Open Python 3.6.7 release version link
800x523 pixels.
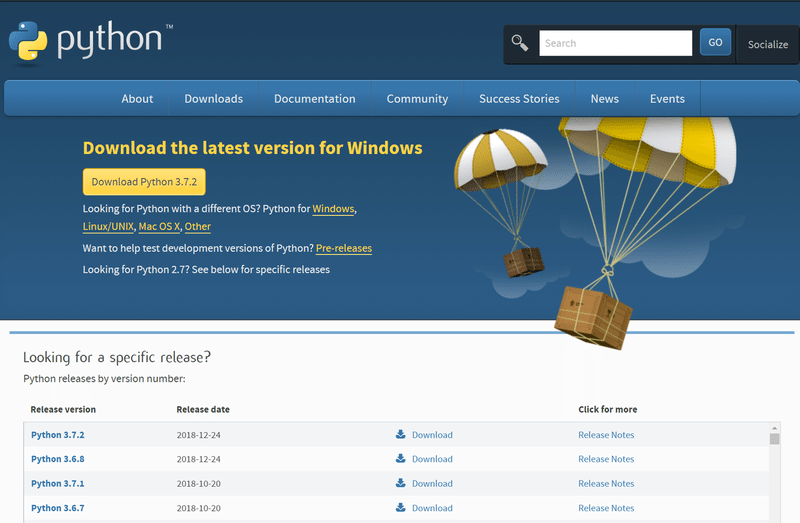(x=58, y=508)
